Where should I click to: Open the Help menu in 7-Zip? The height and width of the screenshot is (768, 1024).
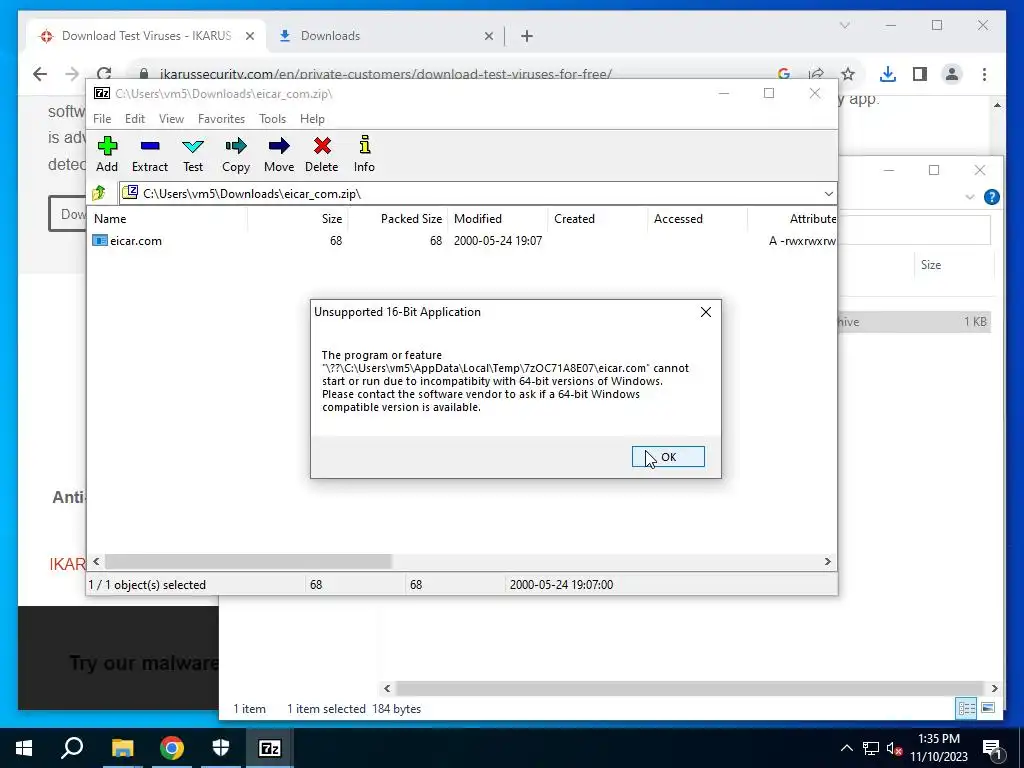pyautogui.click(x=312, y=119)
